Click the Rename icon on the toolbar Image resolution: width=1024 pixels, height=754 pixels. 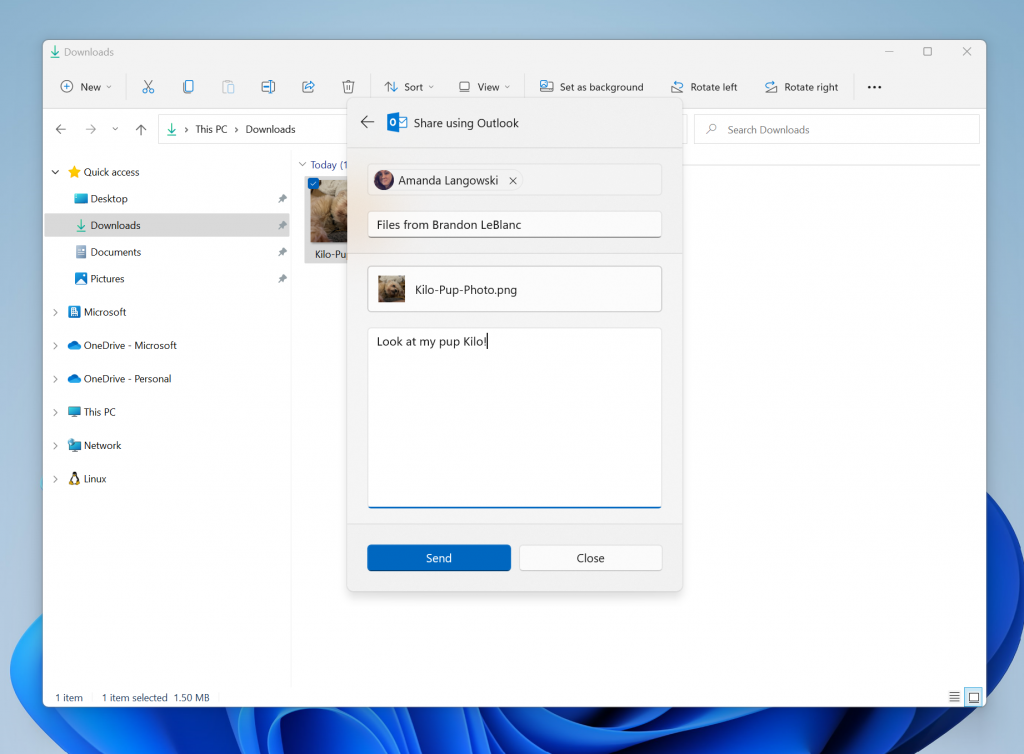pyautogui.click(x=268, y=87)
